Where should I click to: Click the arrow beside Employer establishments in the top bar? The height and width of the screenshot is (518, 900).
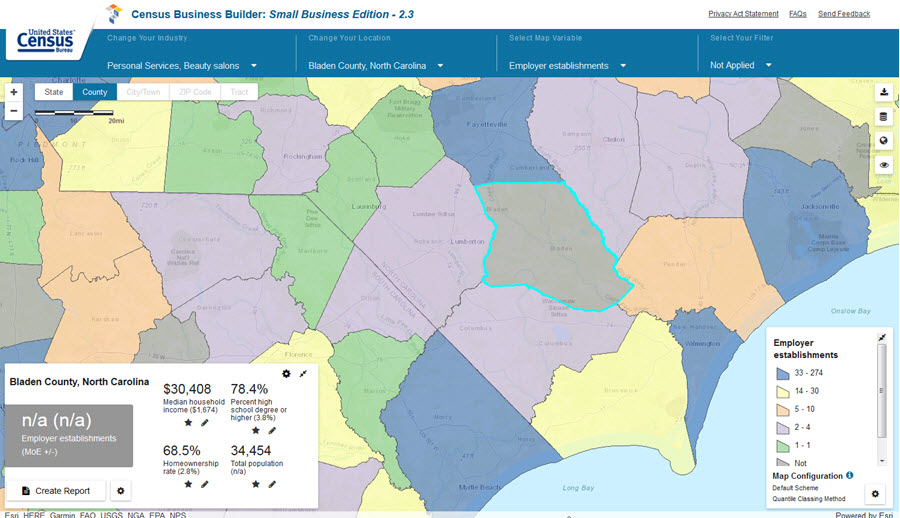coord(623,65)
